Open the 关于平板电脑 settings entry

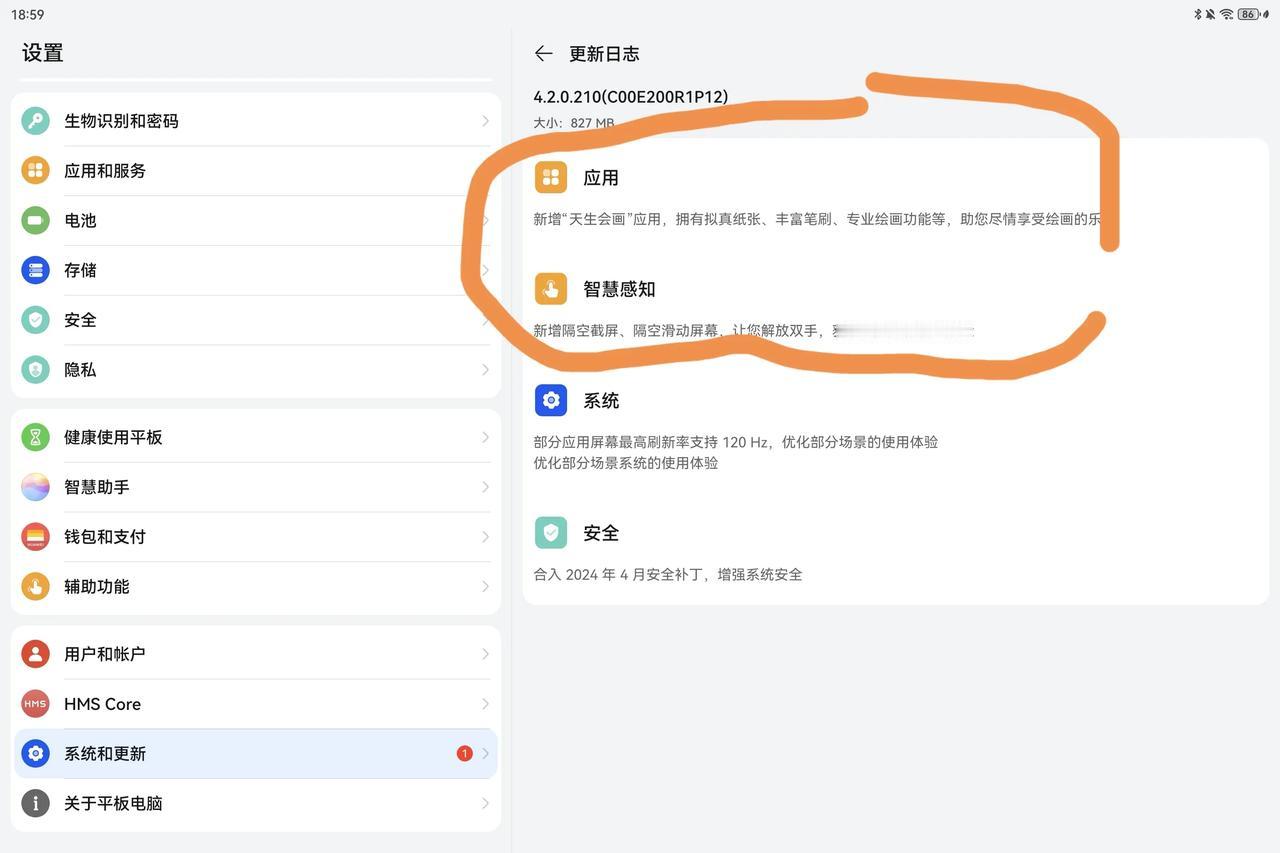tap(256, 803)
